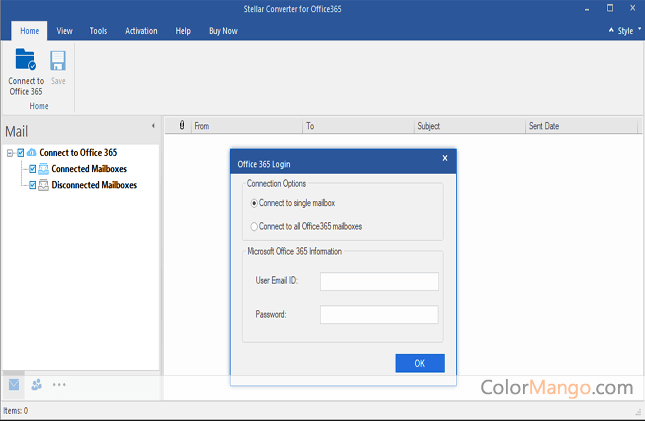
Task: Open the Buy Now tab
Action: [223, 31]
